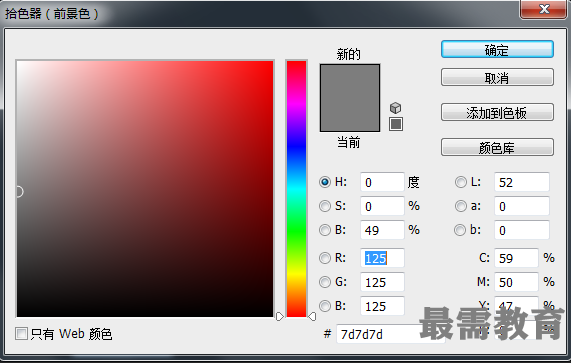The width and height of the screenshot is (571, 363).
Task: Select the Lab a radio button
Action: pos(460,206)
